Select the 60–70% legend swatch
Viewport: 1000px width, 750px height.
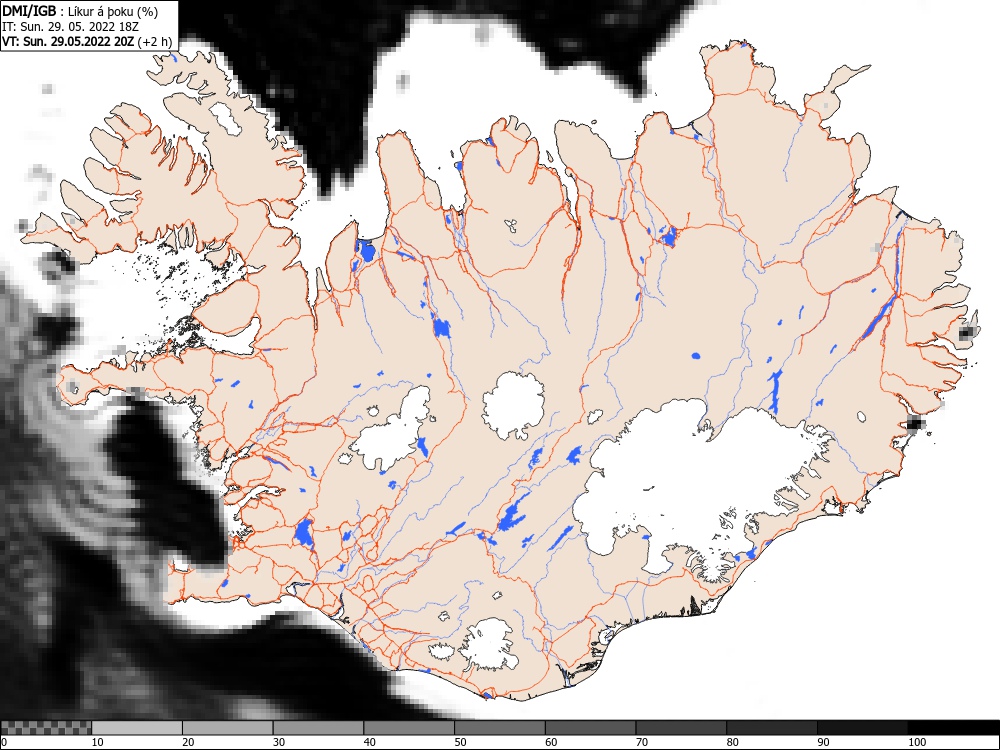pos(591,728)
